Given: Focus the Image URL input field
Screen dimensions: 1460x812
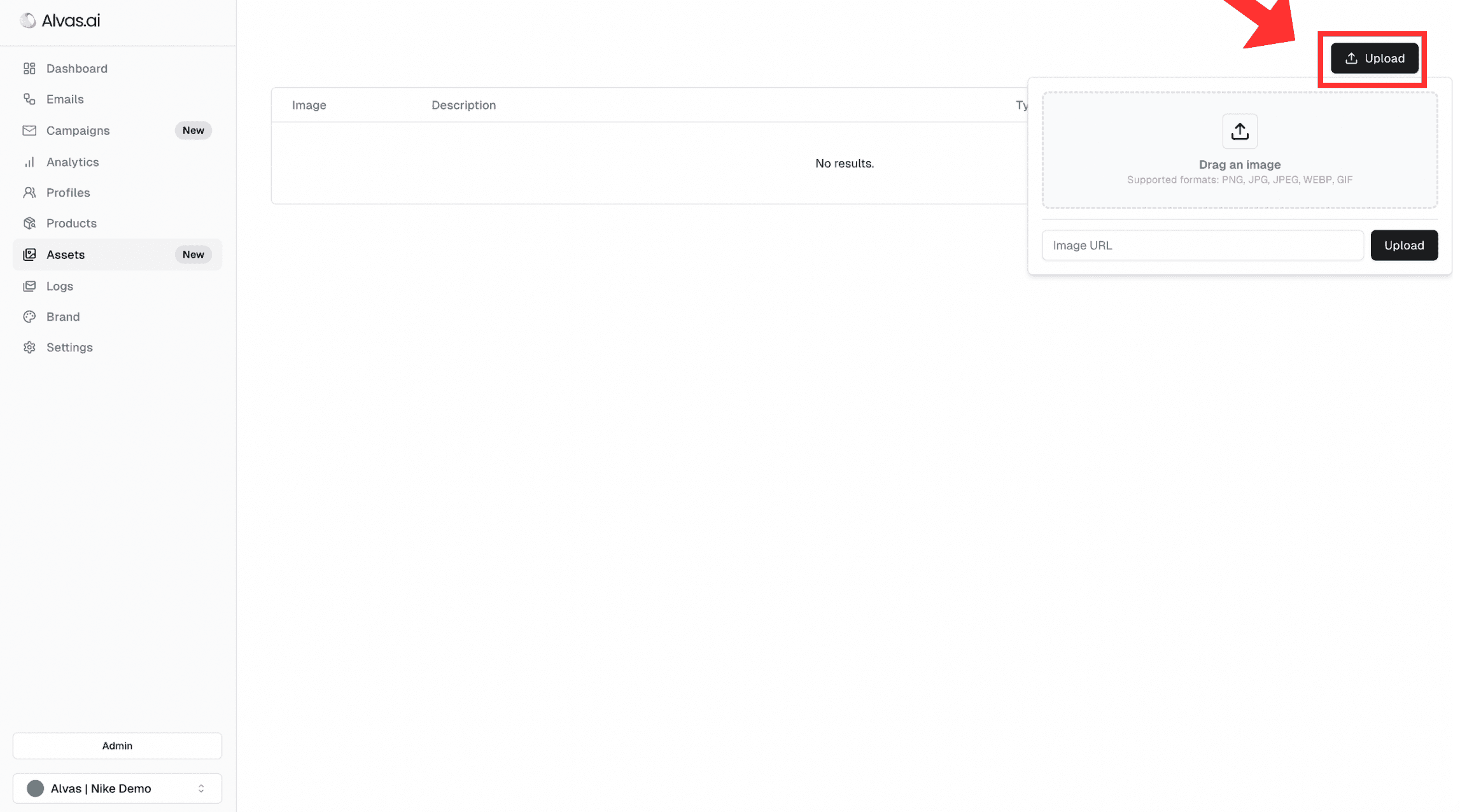Looking at the screenshot, I should click(x=1202, y=245).
